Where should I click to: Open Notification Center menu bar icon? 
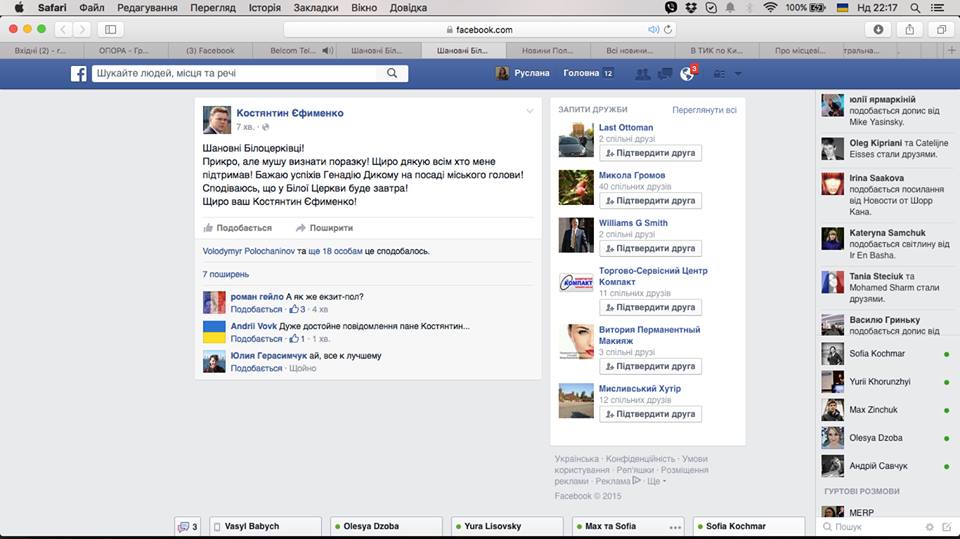(x=937, y=8)
